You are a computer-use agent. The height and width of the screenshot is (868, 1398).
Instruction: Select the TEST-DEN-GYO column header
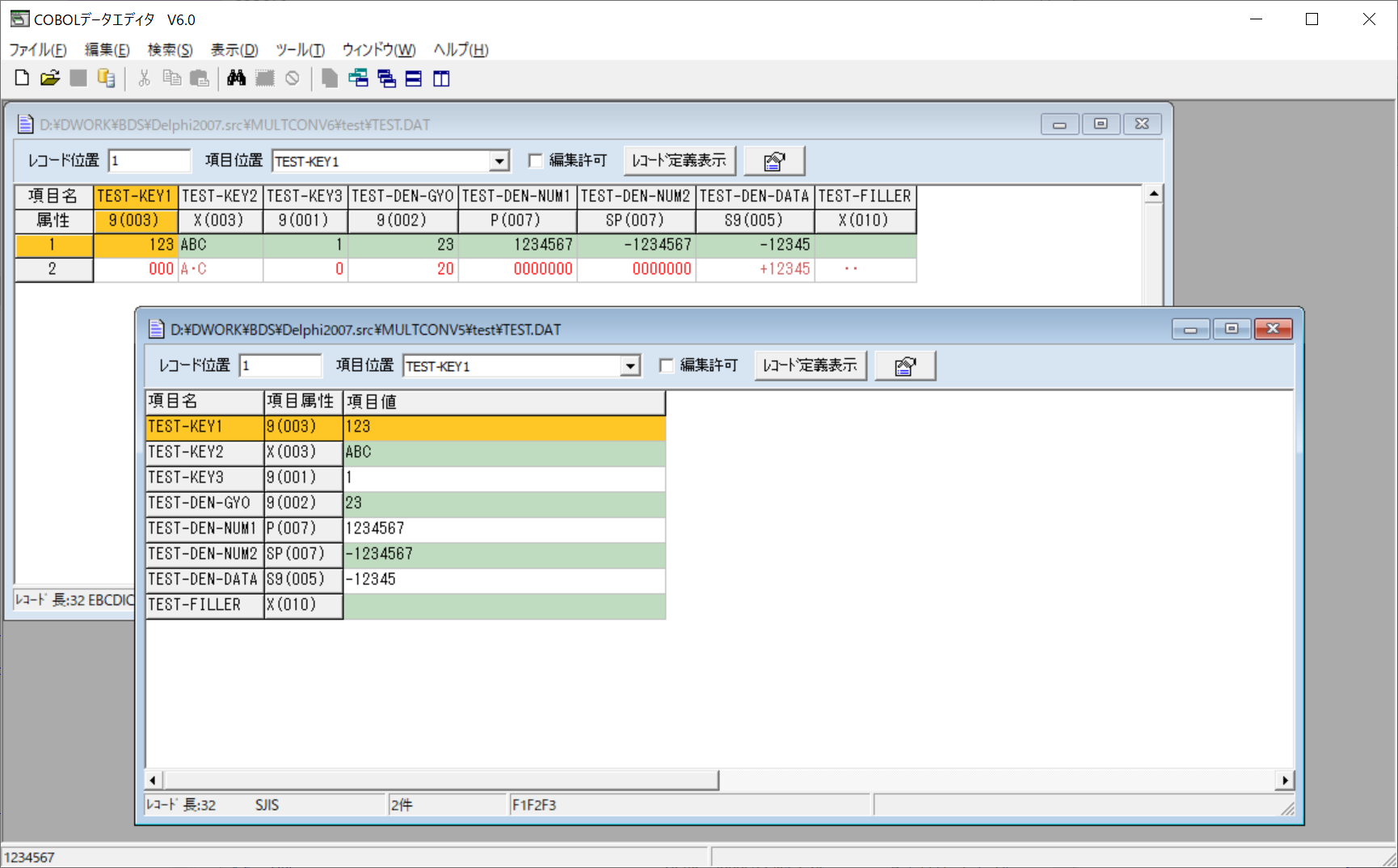click(x=402, y=196)
